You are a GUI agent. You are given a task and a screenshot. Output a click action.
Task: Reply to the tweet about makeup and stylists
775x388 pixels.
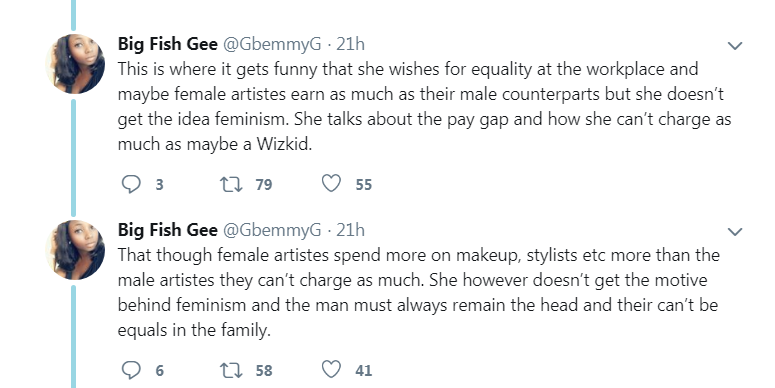tap(131, 370)
